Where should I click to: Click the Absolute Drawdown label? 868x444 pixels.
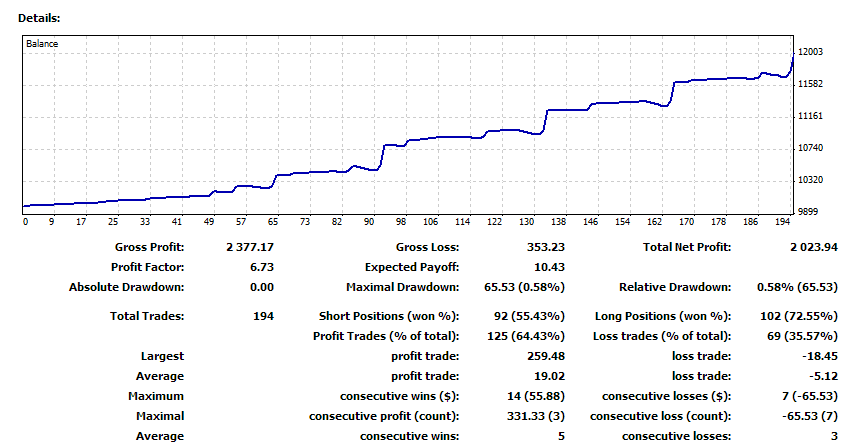[x=126, y=287]
